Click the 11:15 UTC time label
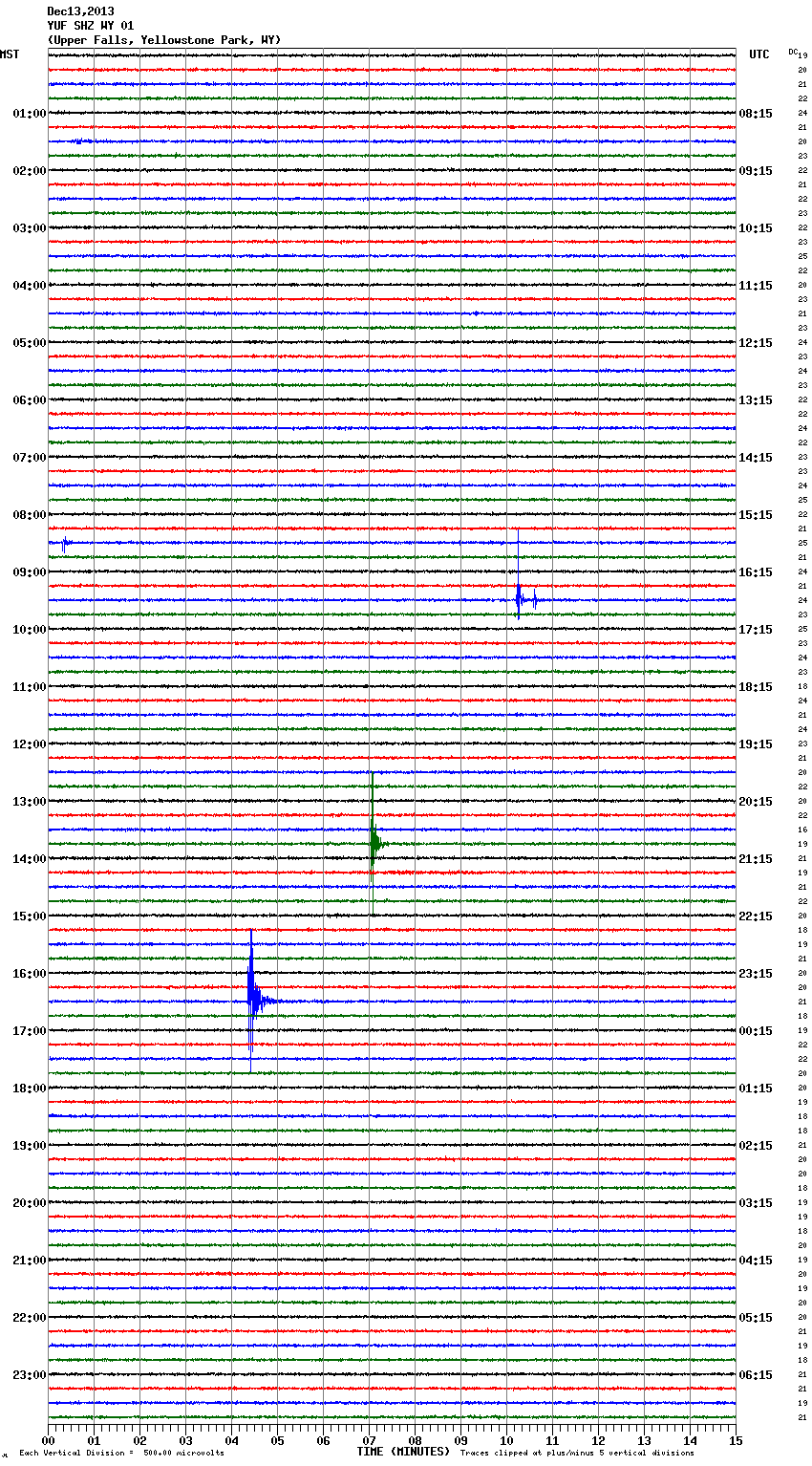812x1466 pixels. pos(756,286)
